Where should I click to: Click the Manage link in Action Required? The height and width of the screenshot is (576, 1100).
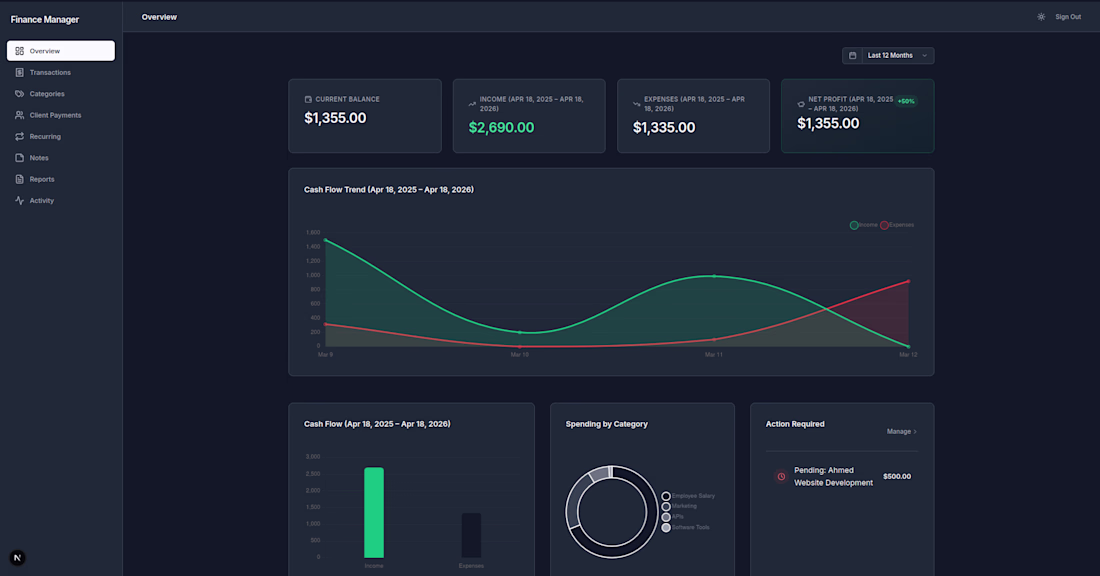coord(901,431)
